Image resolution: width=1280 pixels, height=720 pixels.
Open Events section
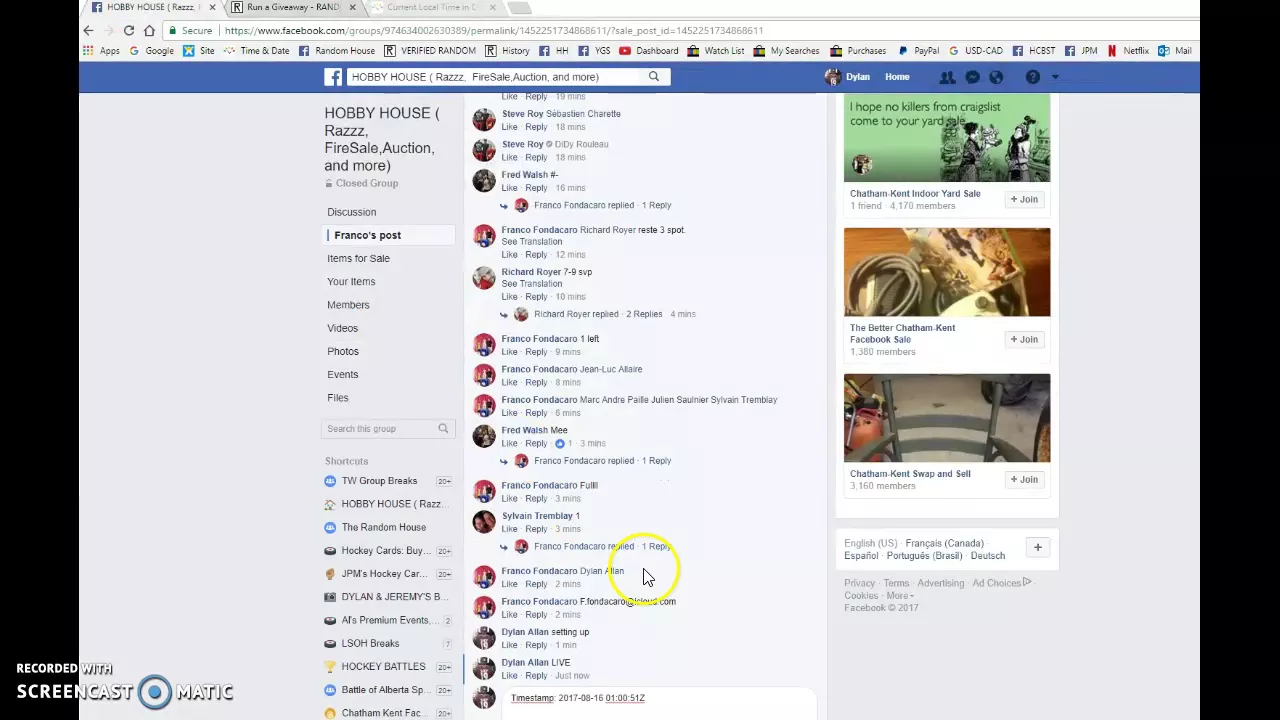(x=342, y=374)
